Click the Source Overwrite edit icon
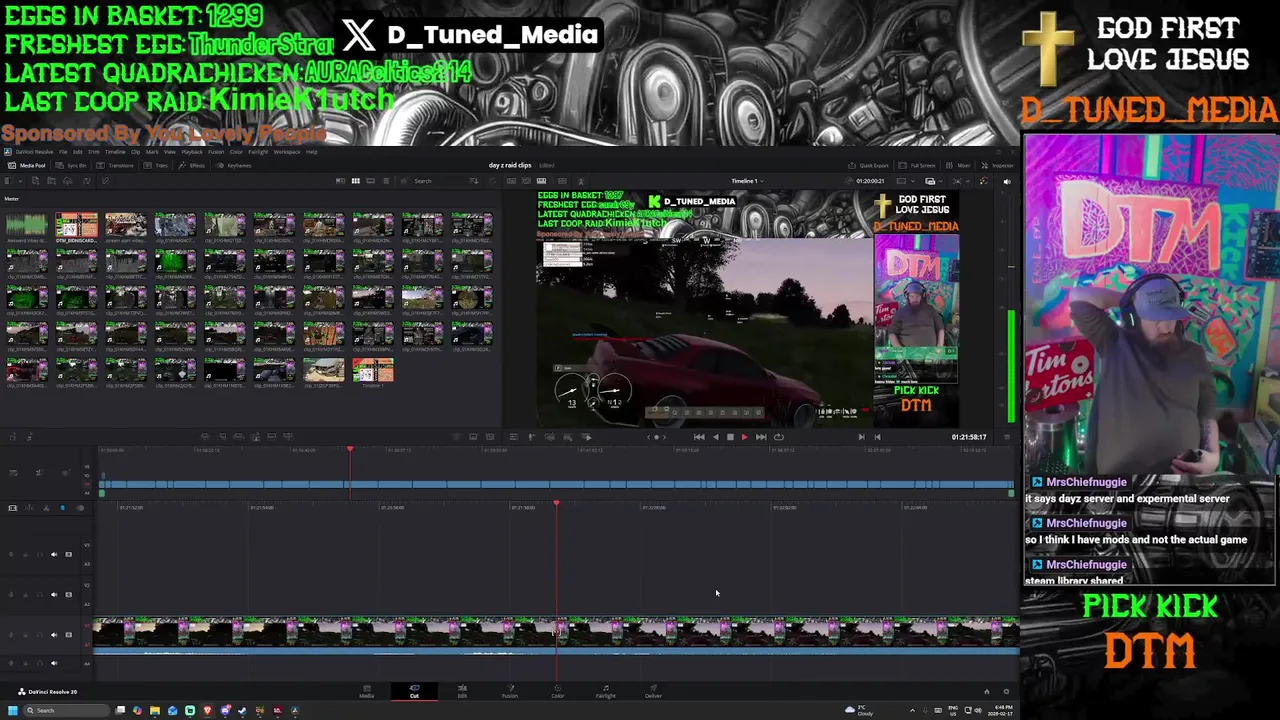Screen dimensions: 1280x720 (288, 436)
